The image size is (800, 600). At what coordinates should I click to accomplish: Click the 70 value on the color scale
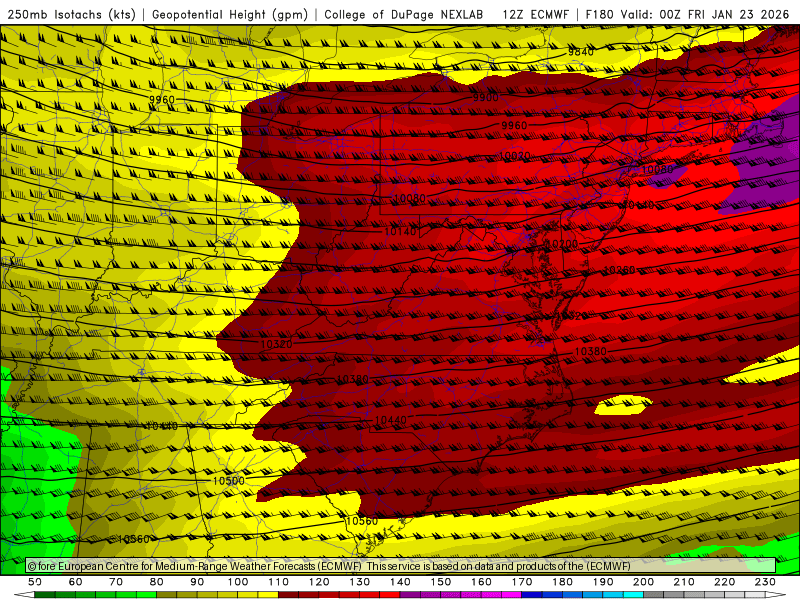pyautogui.click(x=116, y=582)
